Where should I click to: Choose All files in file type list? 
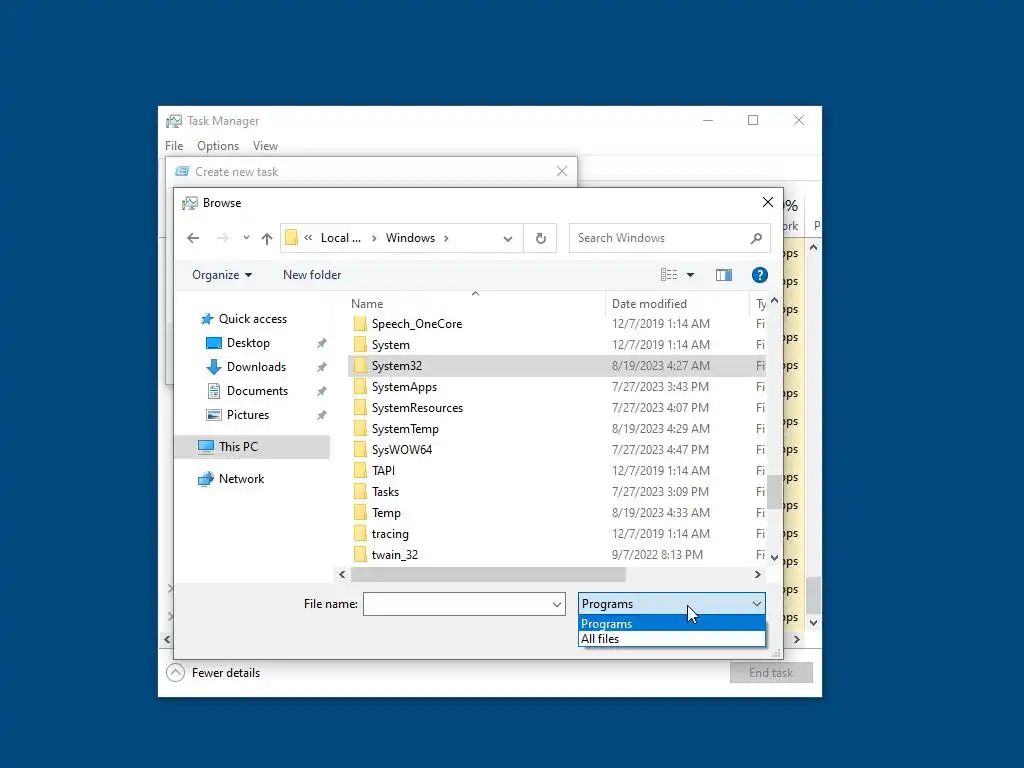point(671,639)
